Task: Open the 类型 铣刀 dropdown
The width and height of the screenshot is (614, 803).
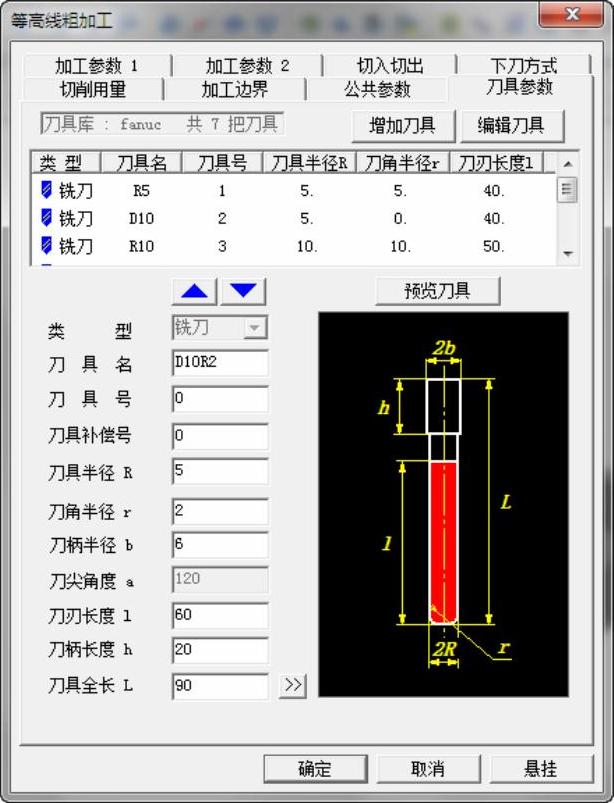Action: (x=255, y=328)
